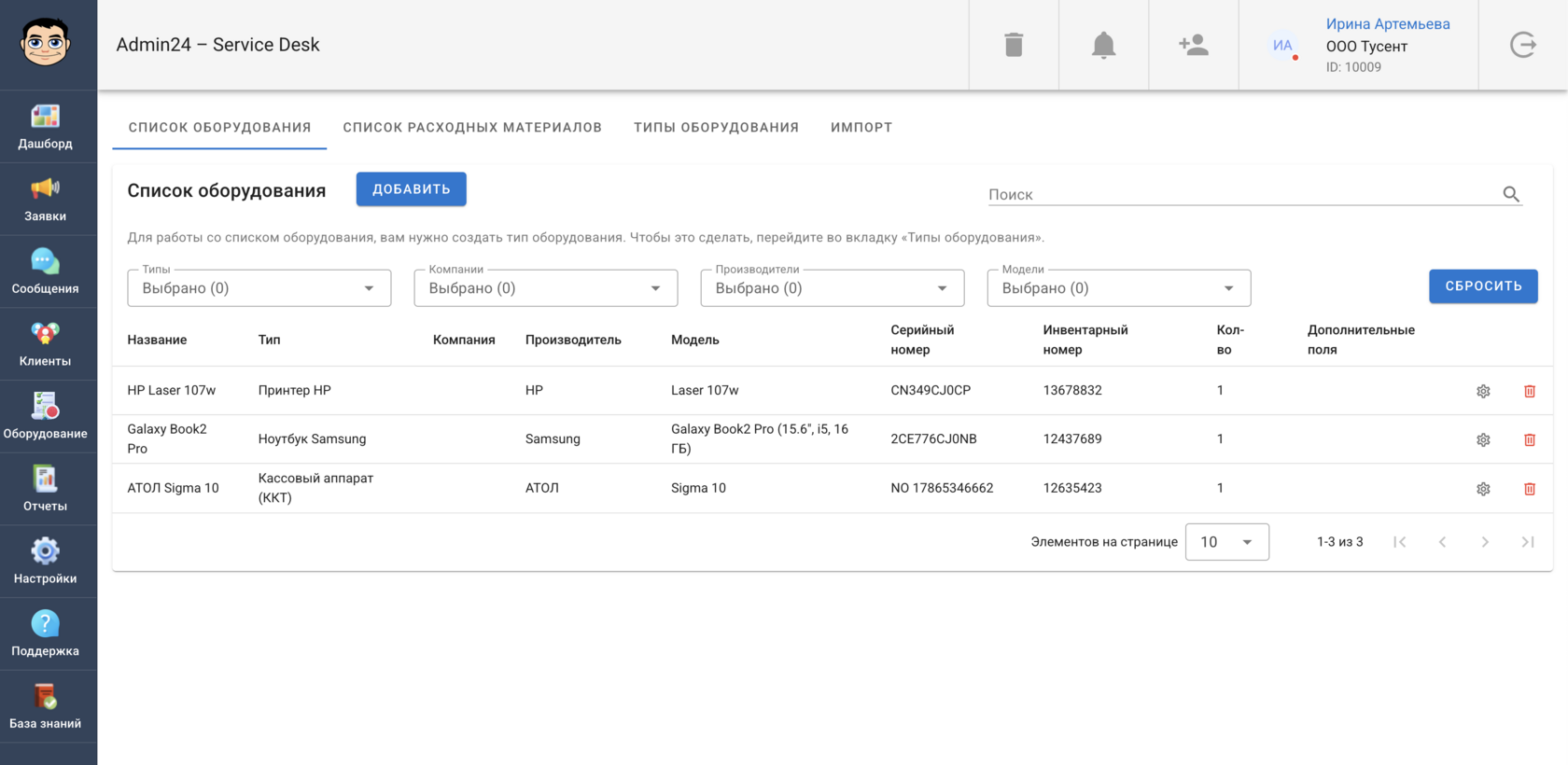Open the Отчеты section
The image size is (1568, 765).
click(x=45, y=490)
